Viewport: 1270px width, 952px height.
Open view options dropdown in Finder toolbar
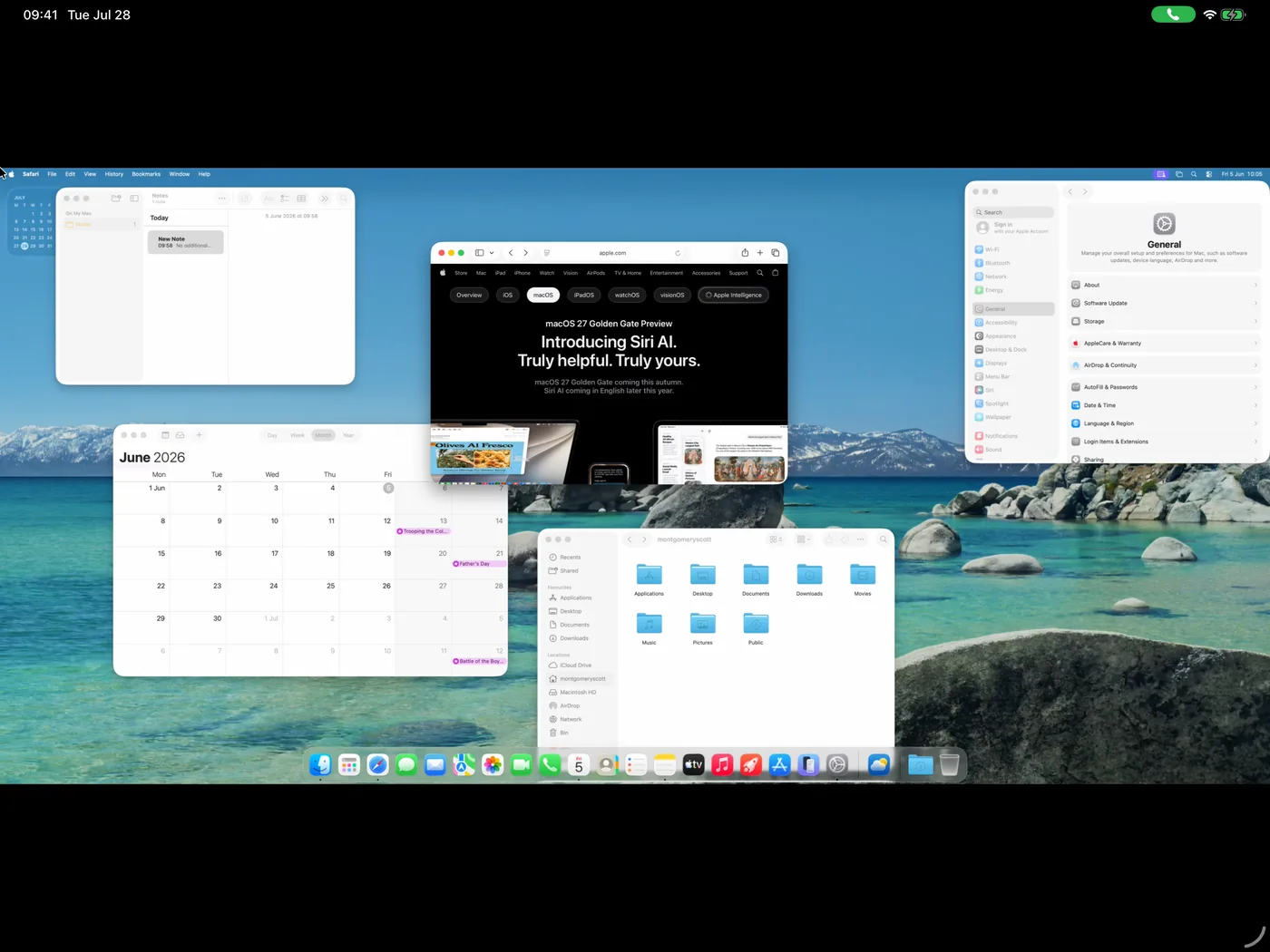coord(776,539)
